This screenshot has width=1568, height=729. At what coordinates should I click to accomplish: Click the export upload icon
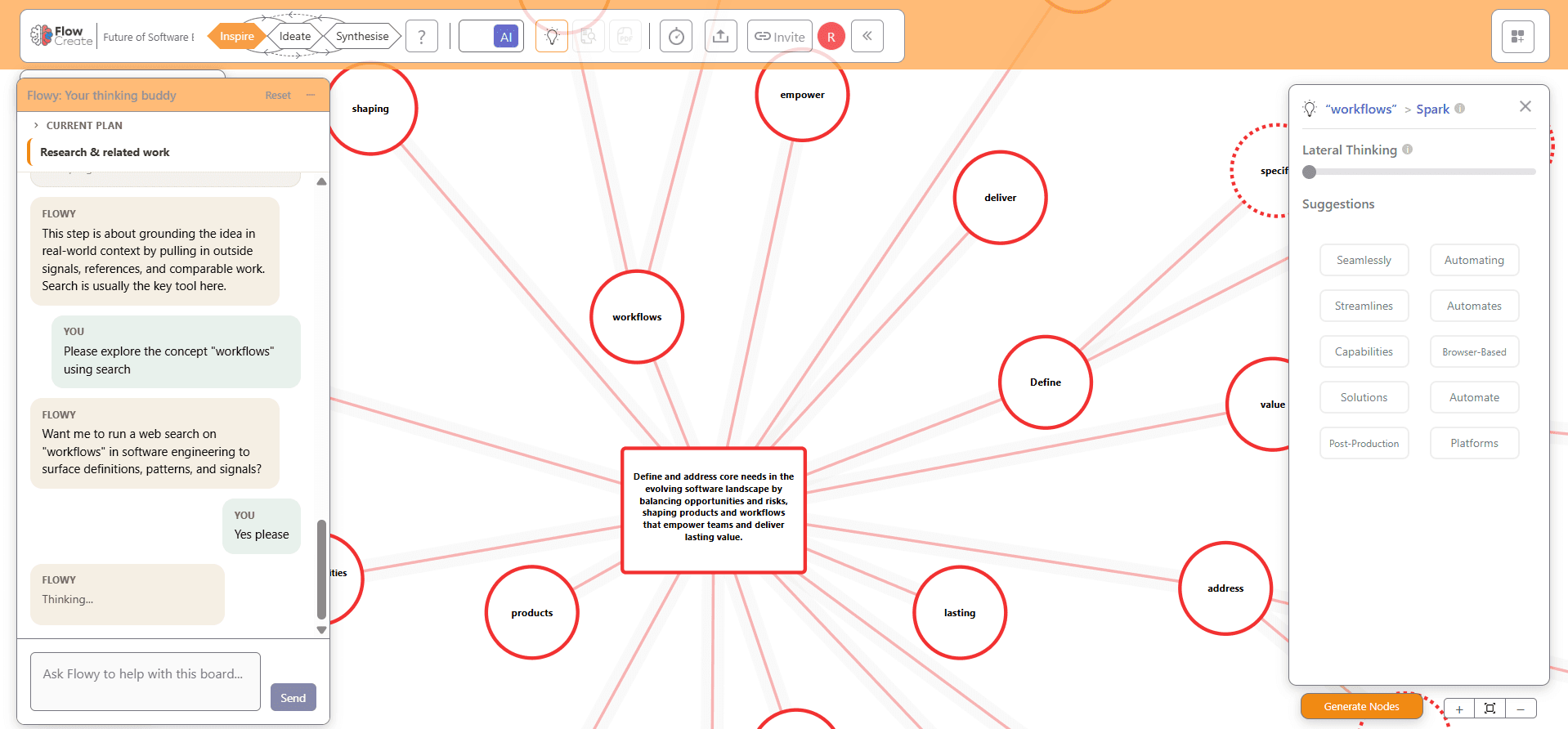point(720,37)
